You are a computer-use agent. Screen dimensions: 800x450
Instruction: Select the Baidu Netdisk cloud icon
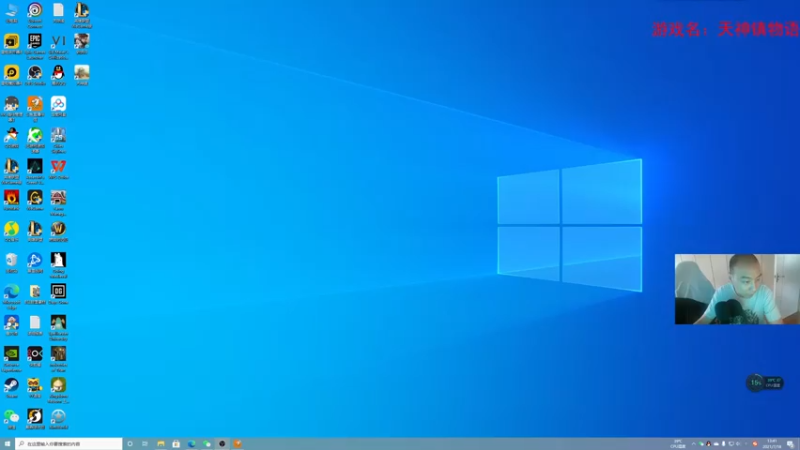(x=58, y=106)
